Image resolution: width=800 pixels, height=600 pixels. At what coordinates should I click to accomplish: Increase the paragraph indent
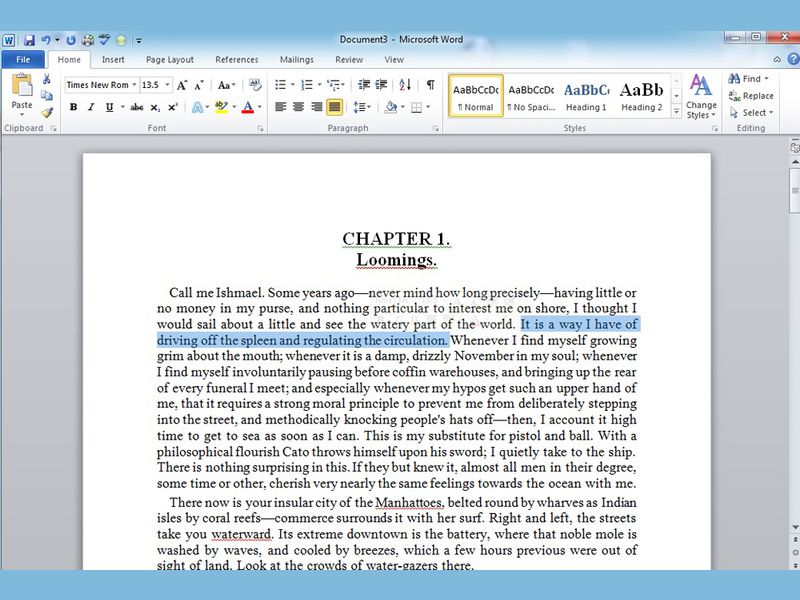(x=381, y=85)
